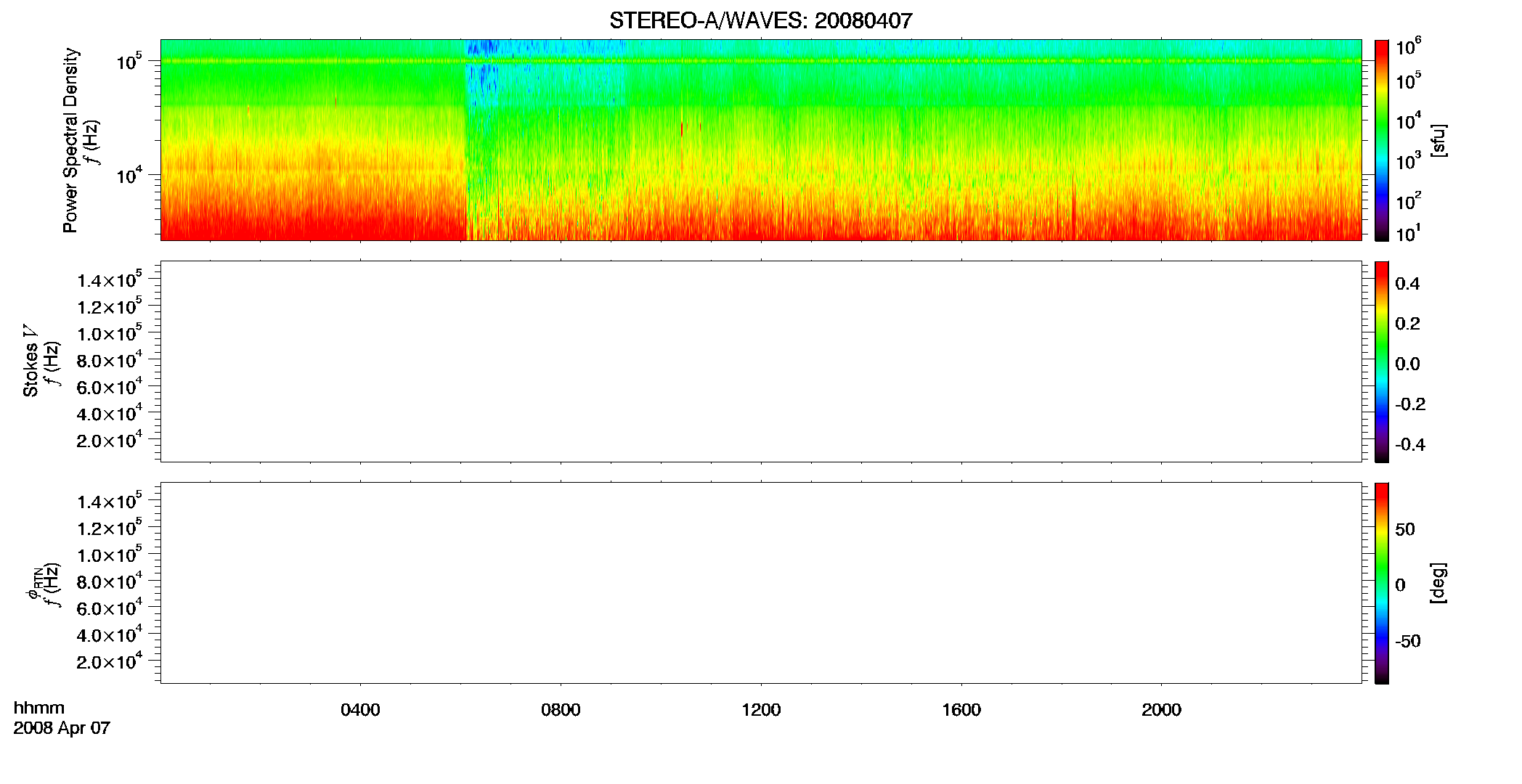Click the 1.4×10⁵ tick in Stokes V panel
1522x784 pixels.
[110, 279]
